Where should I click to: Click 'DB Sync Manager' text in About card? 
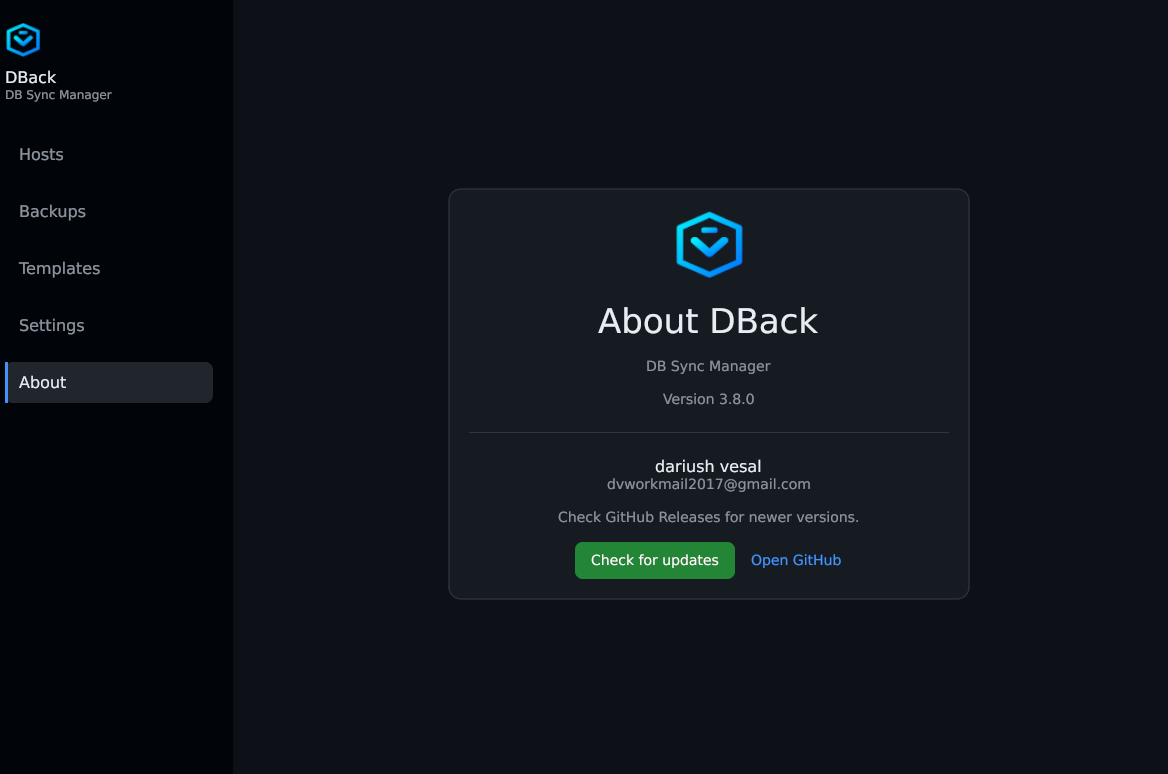pos(708,367)
